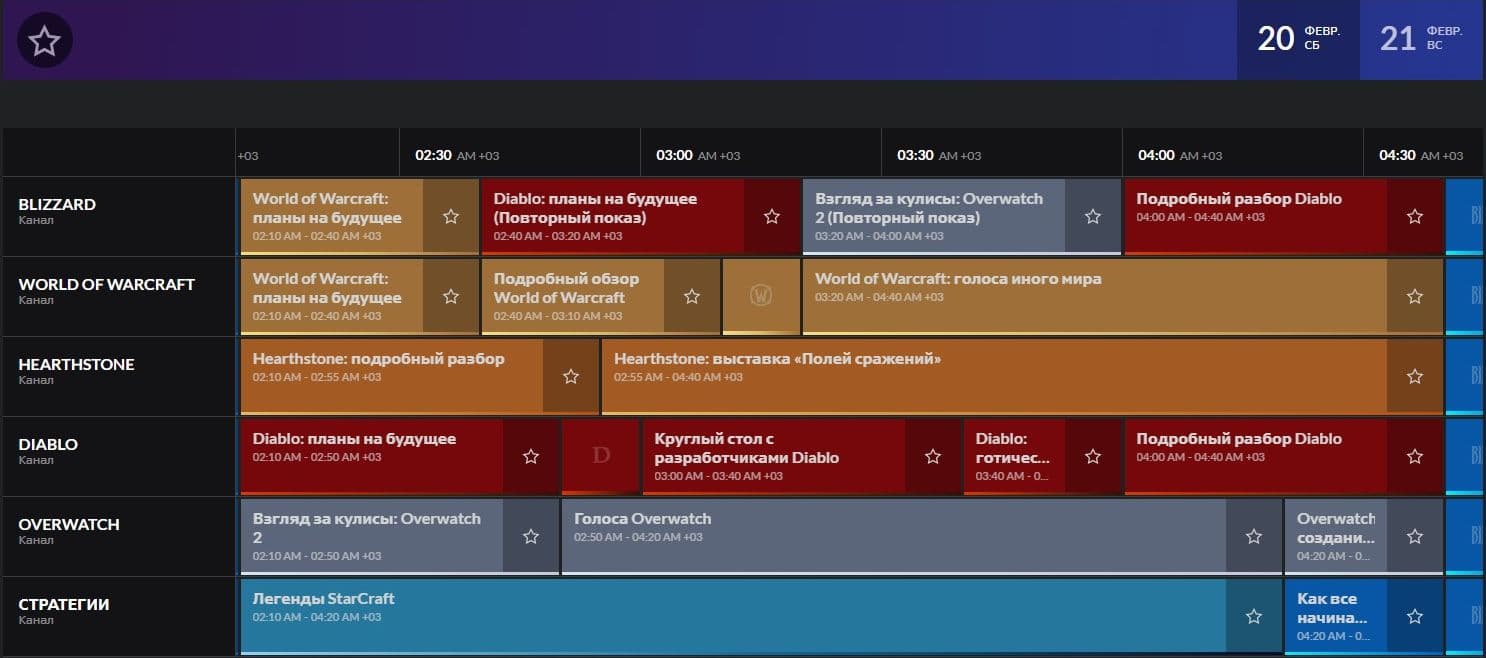This screenshot has width=1486, height=658.
Task: Open Голоса Overwatch show details
Action: pyautogui.click(x=894, y=536)
